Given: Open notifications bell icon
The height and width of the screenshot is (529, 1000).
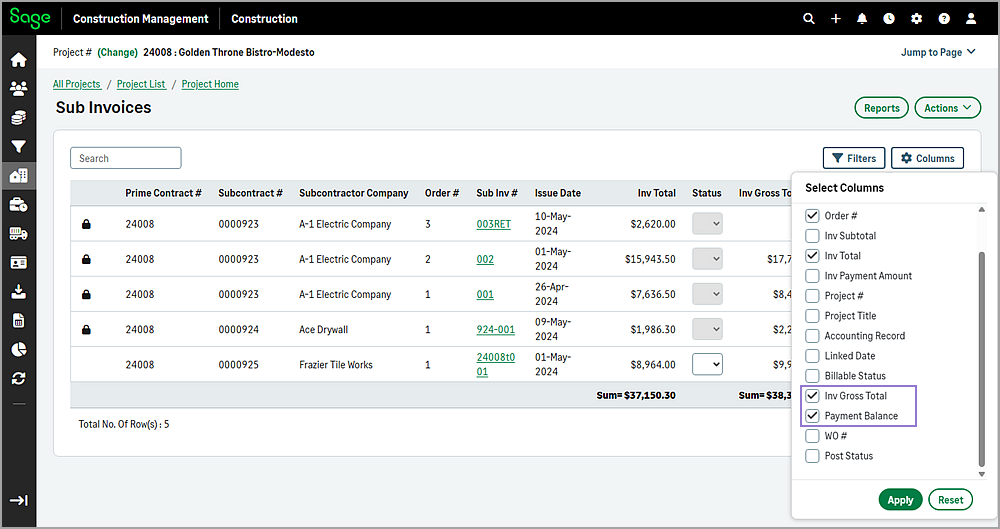Looking at the screenshot, I should click(862, 19).
